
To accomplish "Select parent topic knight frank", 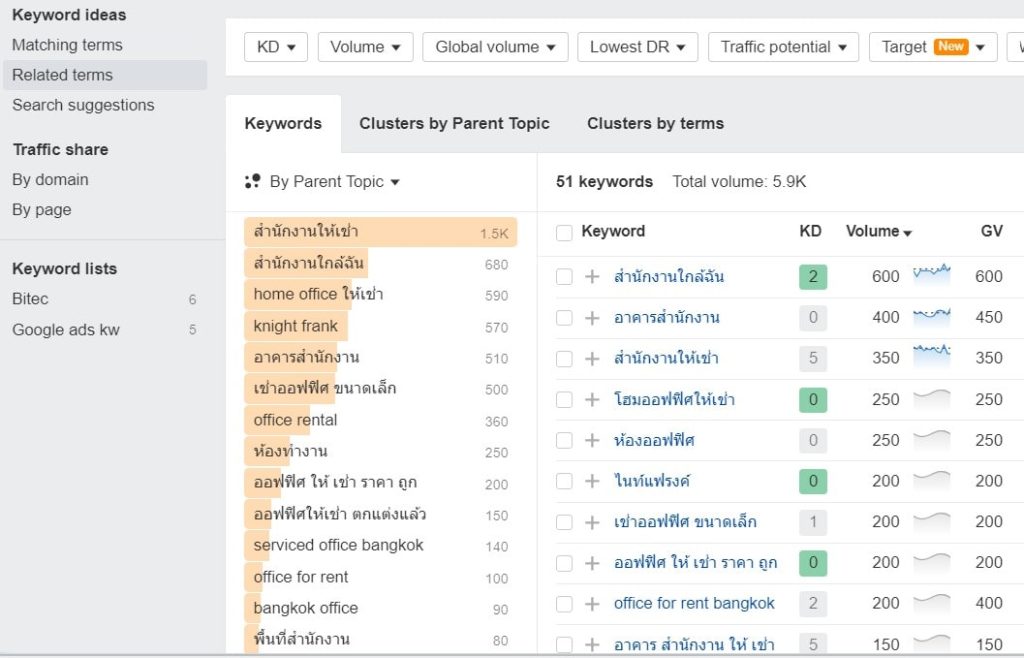I will coord(381,326).
